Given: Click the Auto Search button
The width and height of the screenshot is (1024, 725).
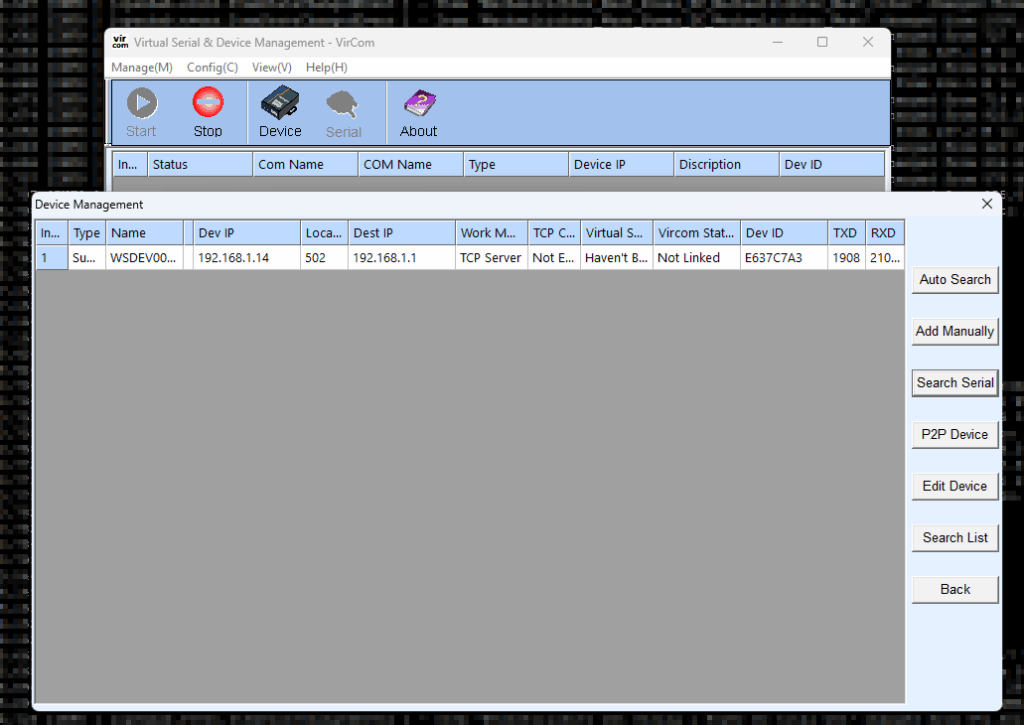Looking at the screenshot, I should (955, 280).
